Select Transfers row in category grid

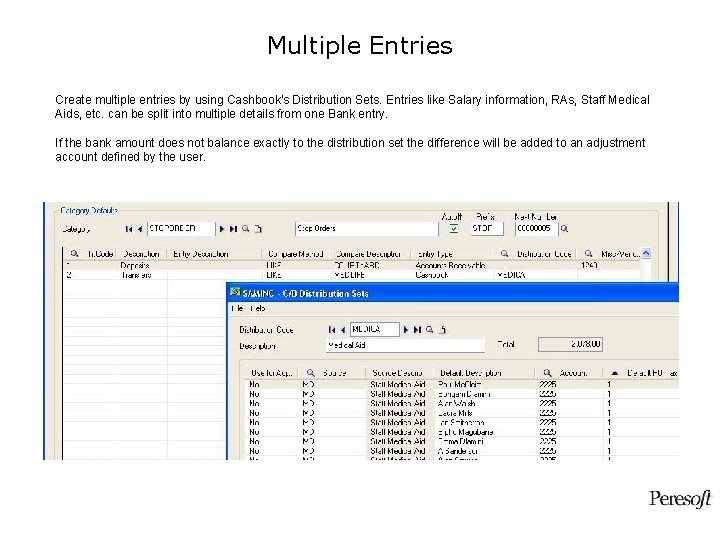point(351,275)
